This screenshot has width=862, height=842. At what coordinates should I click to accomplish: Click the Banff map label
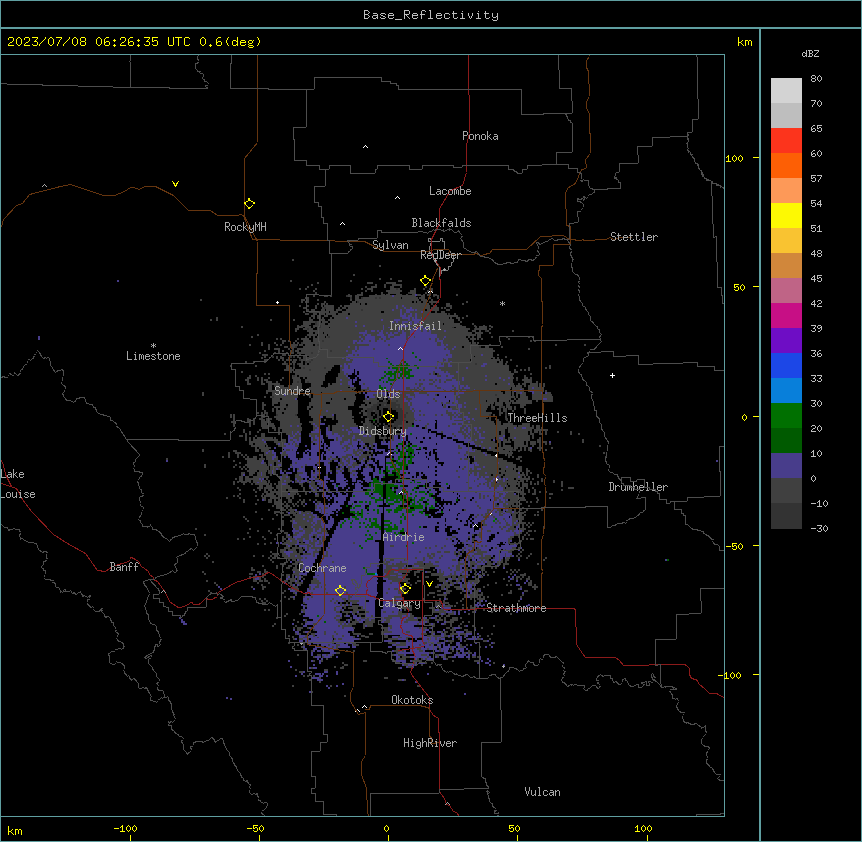tap(124, 567)
